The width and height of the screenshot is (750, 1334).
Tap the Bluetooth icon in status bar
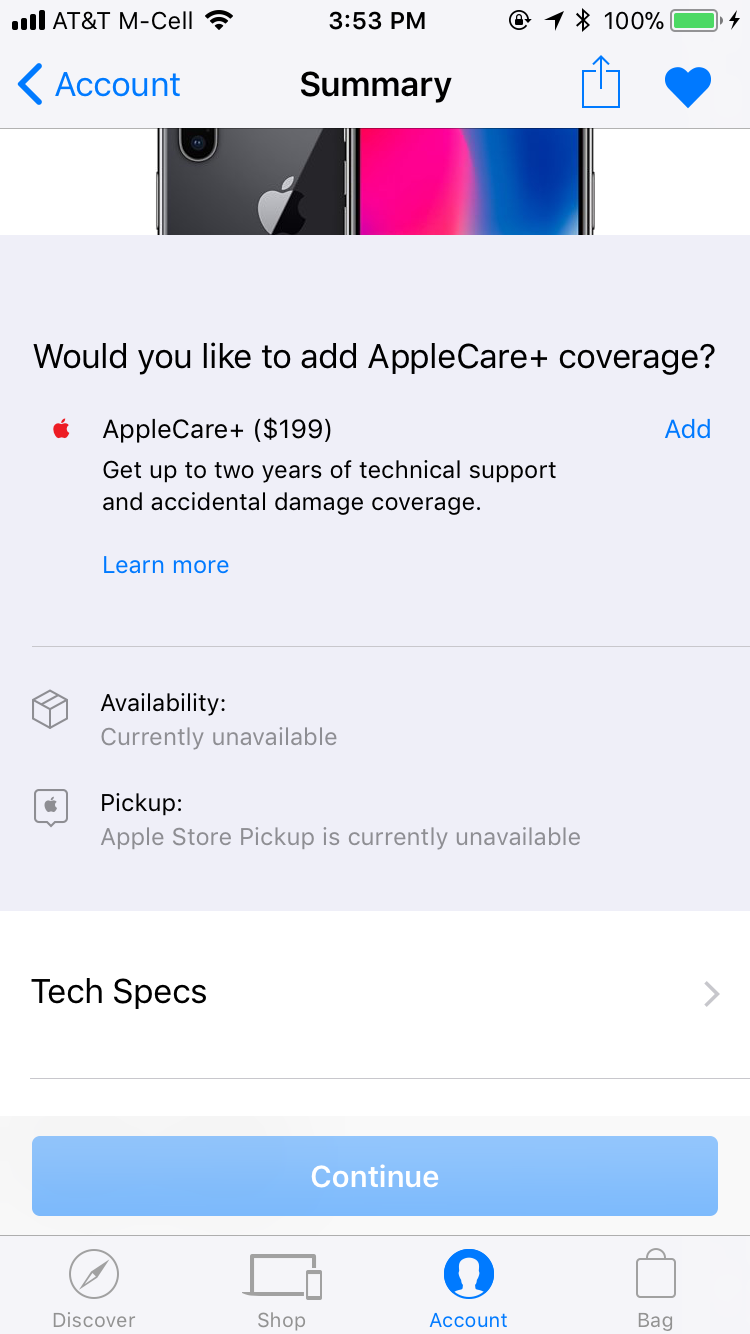[x=585, y=20]
